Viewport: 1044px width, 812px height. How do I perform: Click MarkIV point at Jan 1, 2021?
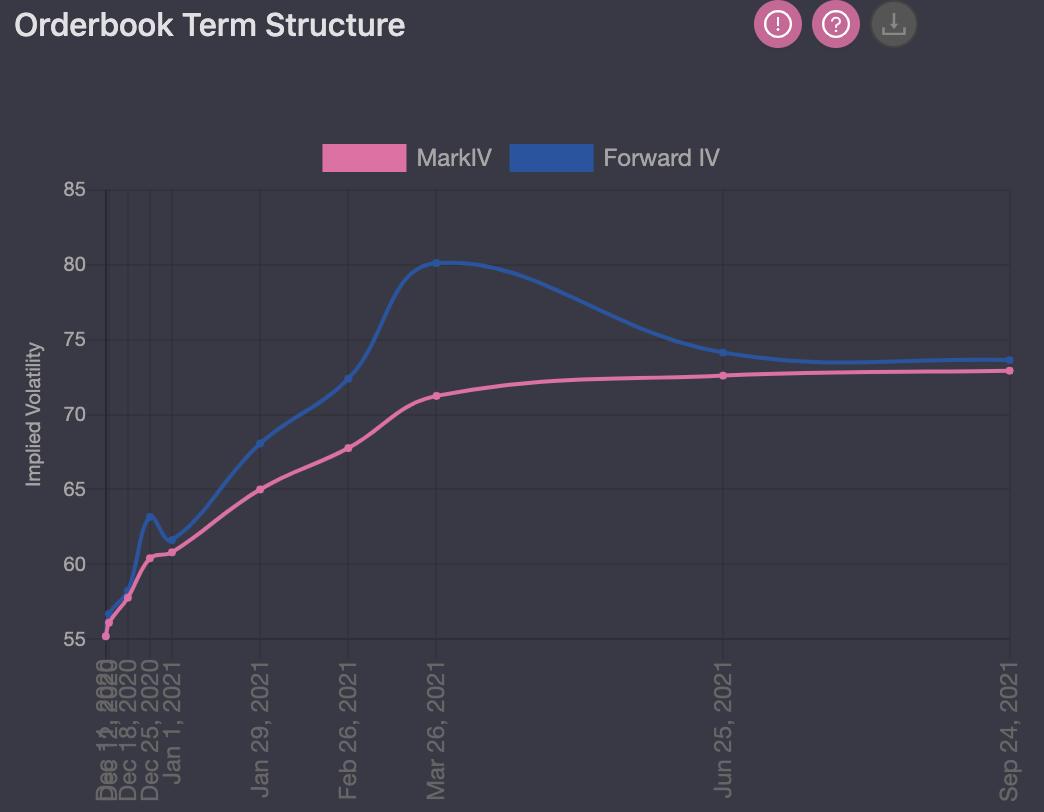[x=172, y=552]
